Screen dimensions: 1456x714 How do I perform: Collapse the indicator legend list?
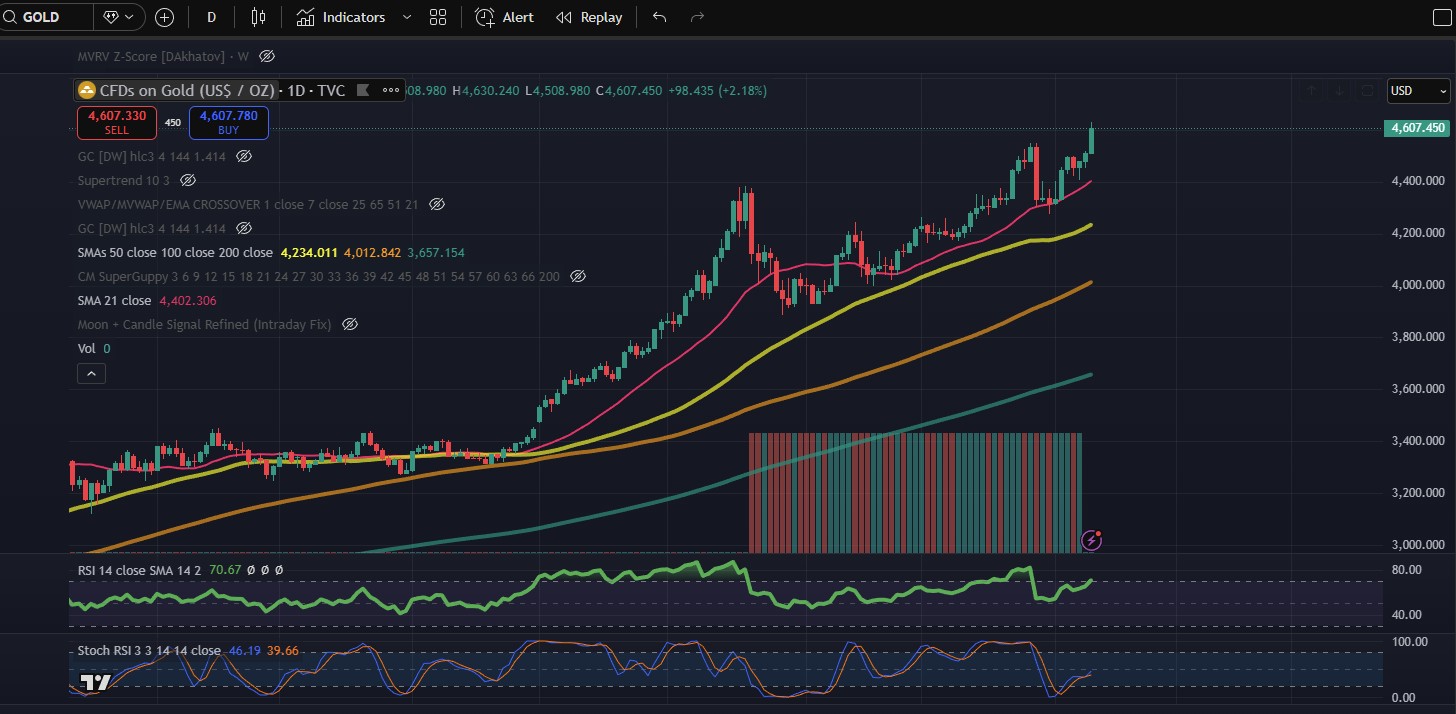91,373
